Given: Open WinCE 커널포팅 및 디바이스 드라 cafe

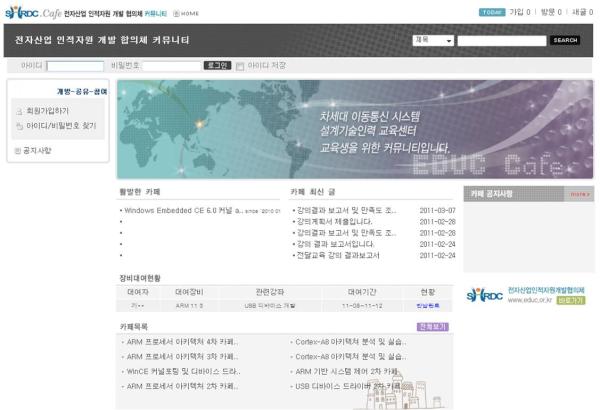Looking at the screenshot, I should [x=183, y=372].
